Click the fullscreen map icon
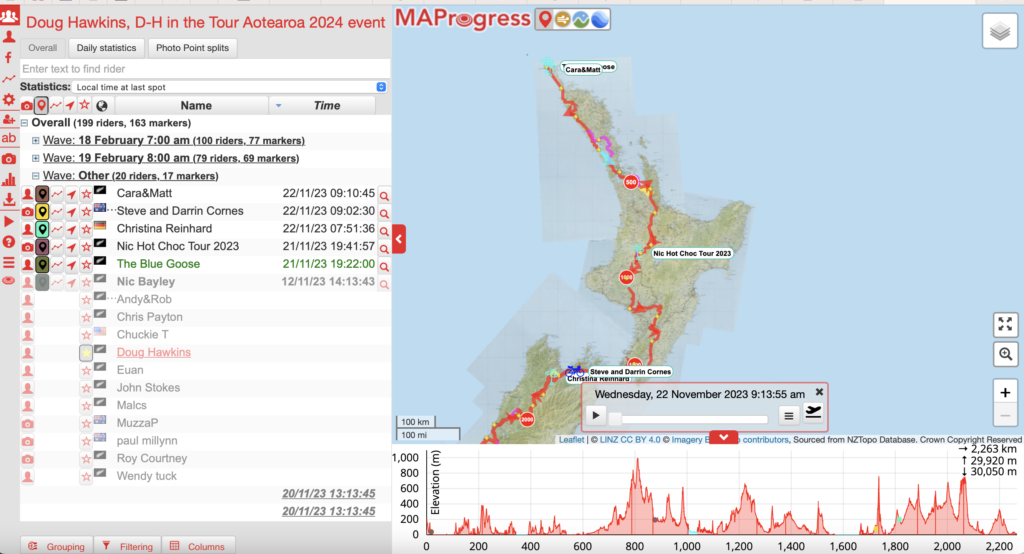This screenshot has width=1024, height=554. click(1006, 324)
